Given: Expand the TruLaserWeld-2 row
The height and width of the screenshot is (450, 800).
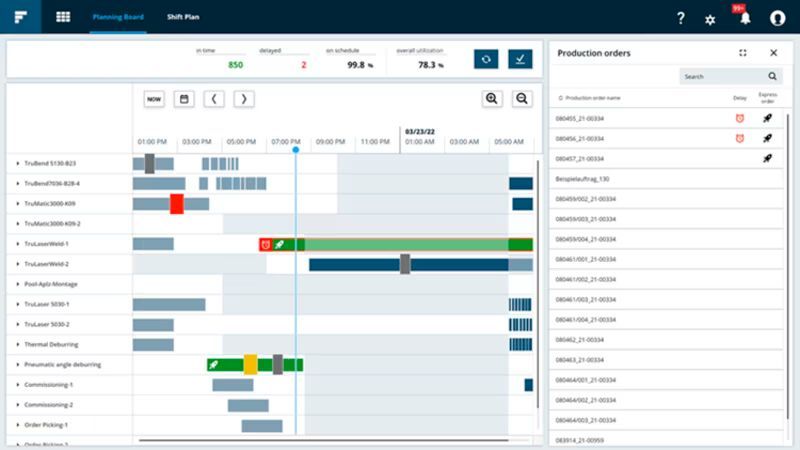Looking at the screenshot, I should pos(17,264).
